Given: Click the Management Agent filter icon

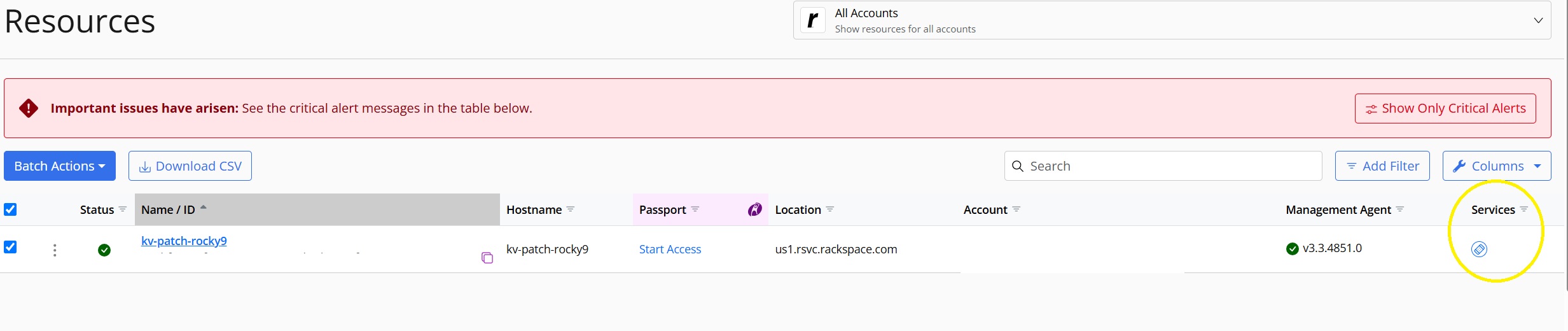Looking at the screenshot, I should tap(1399, 209).
